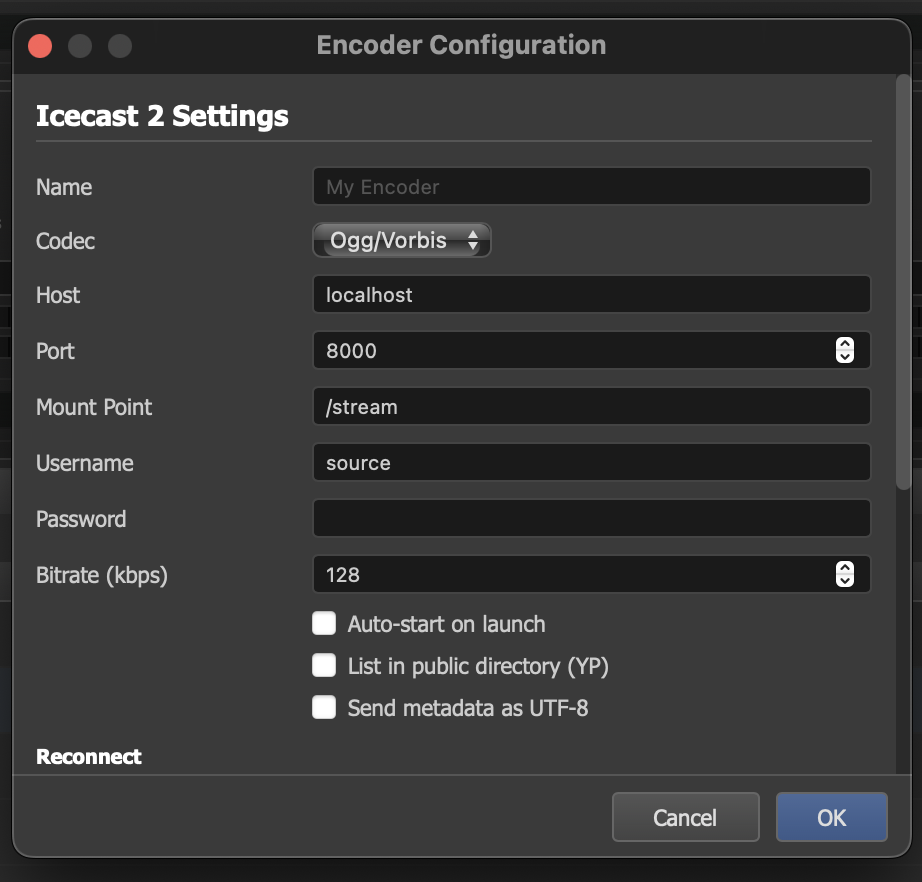
Task: Confirm settings with the OK button
Action: 831,817
